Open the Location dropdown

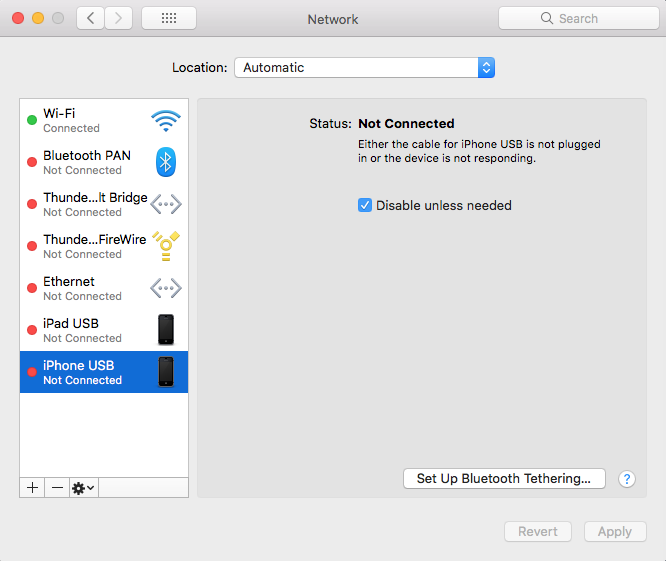[364, 68]
